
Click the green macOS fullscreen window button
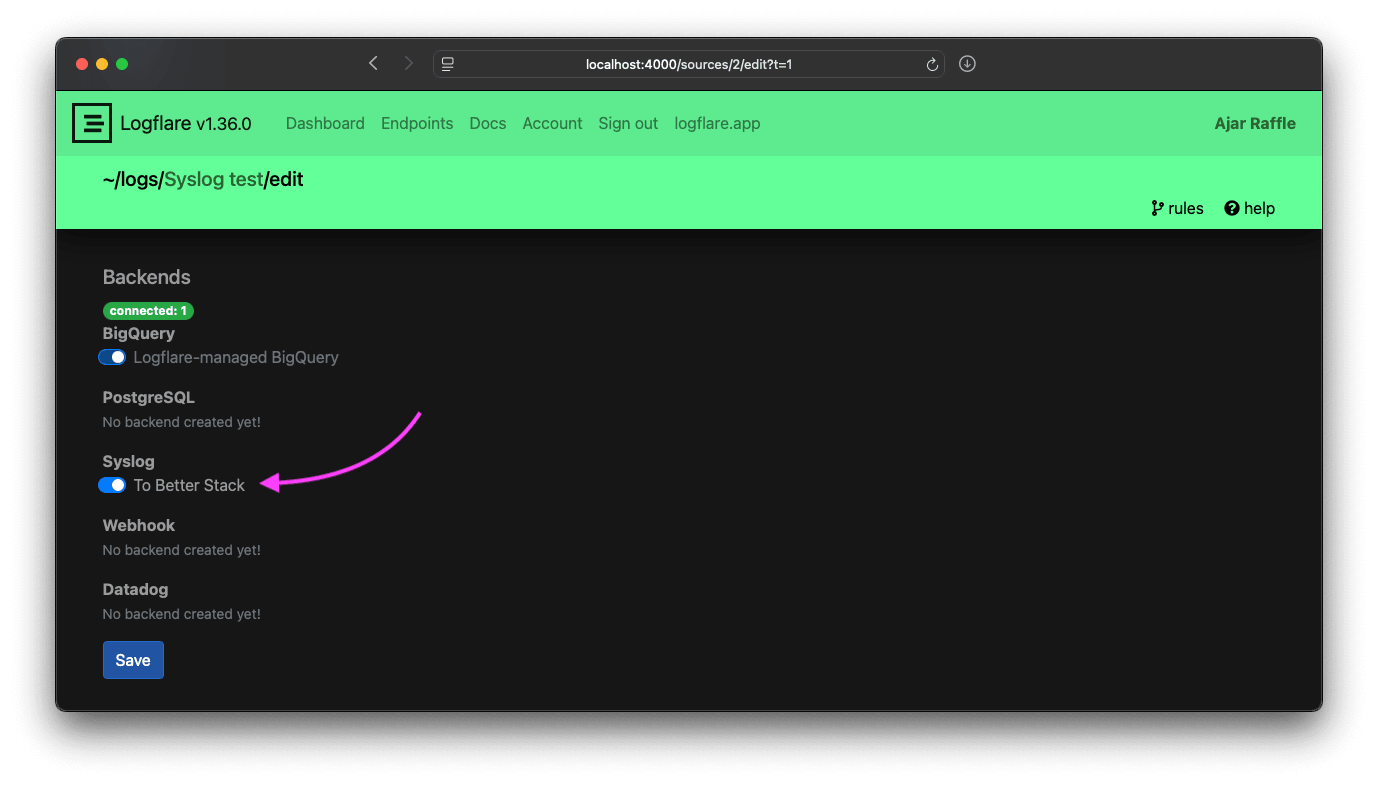point(122,64)
